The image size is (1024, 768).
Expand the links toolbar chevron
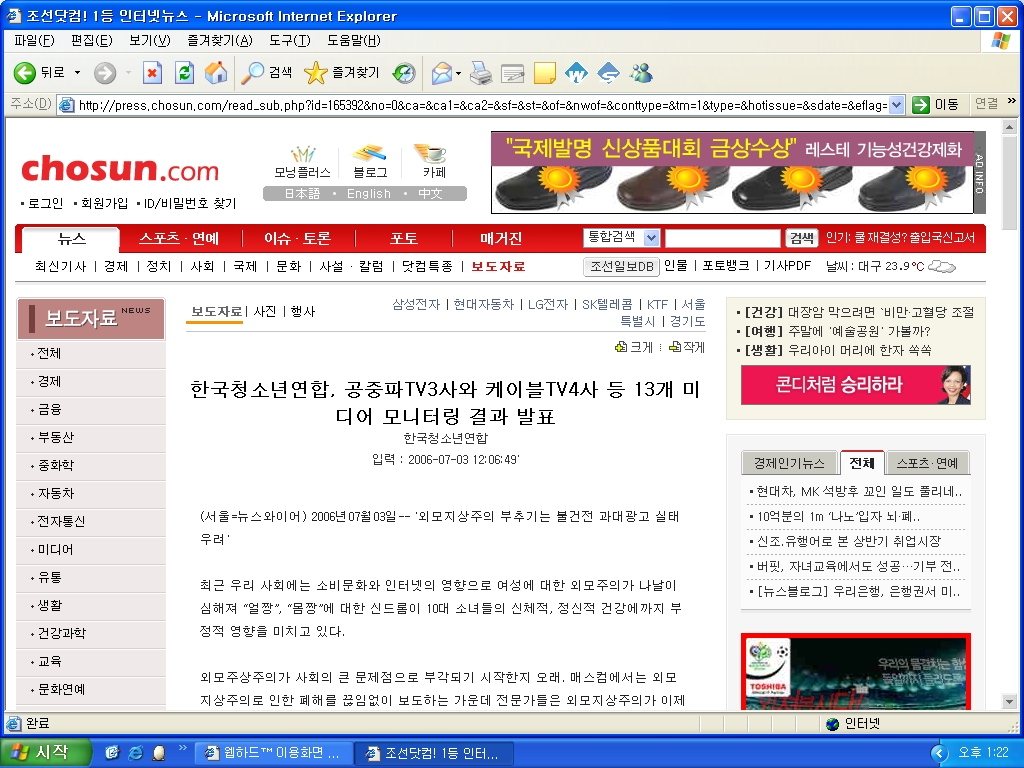[1012, 101]
